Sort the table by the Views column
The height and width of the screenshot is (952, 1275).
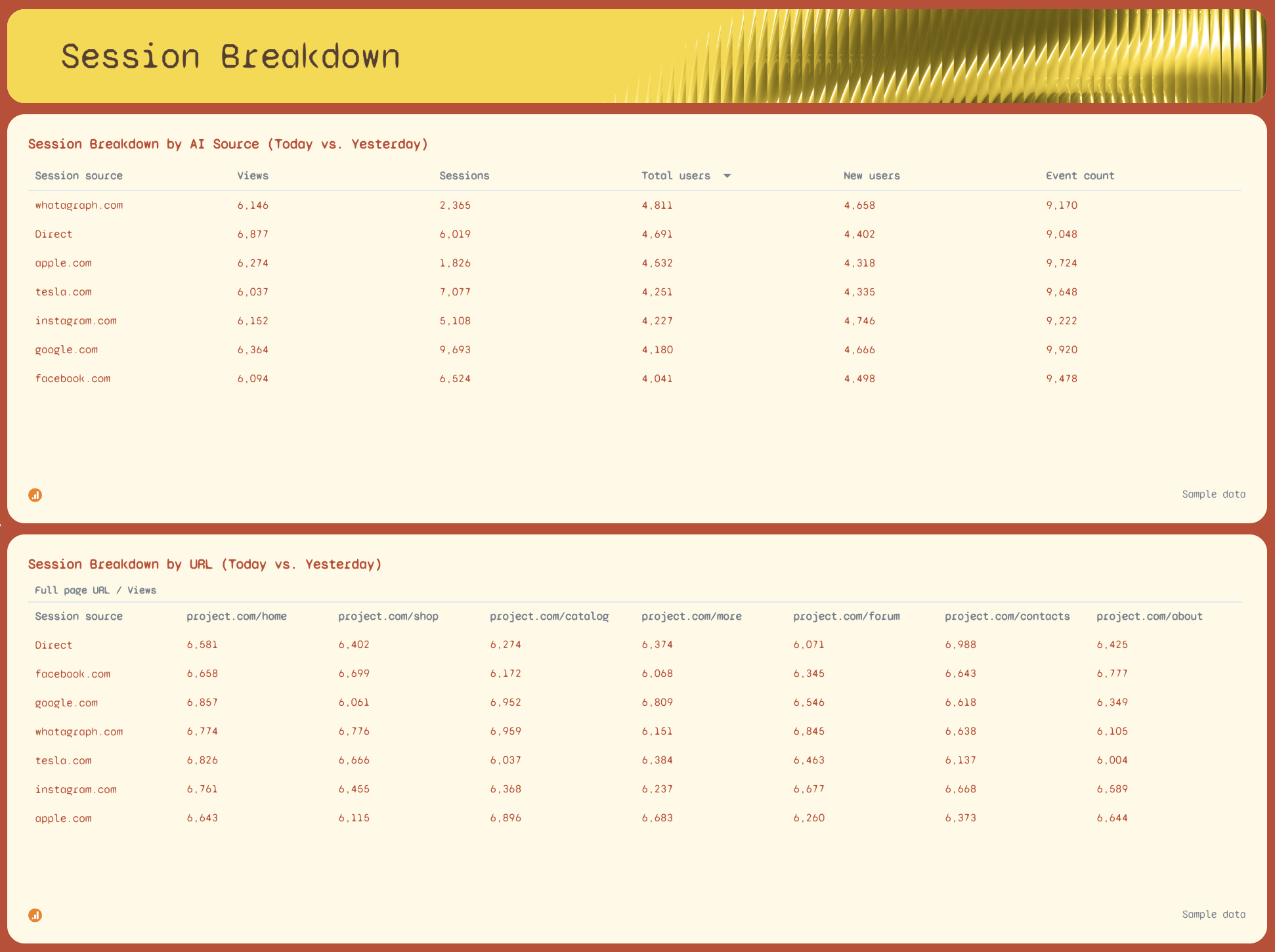(252, 175)
